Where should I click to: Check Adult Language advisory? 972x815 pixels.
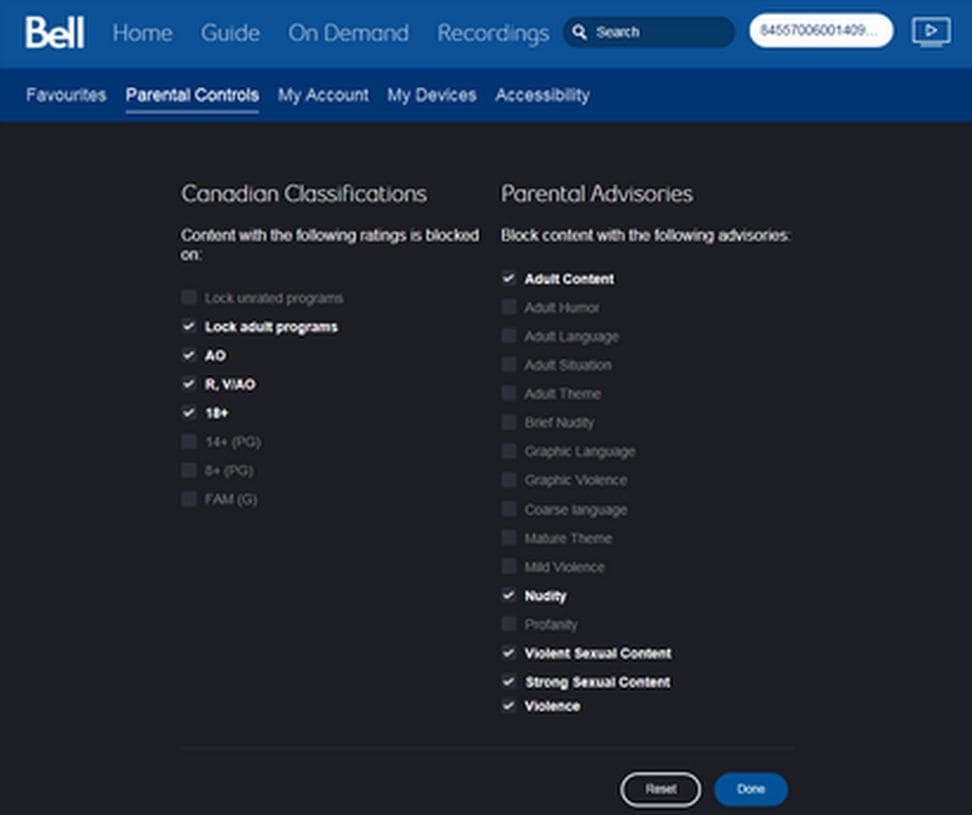[509, 336]
